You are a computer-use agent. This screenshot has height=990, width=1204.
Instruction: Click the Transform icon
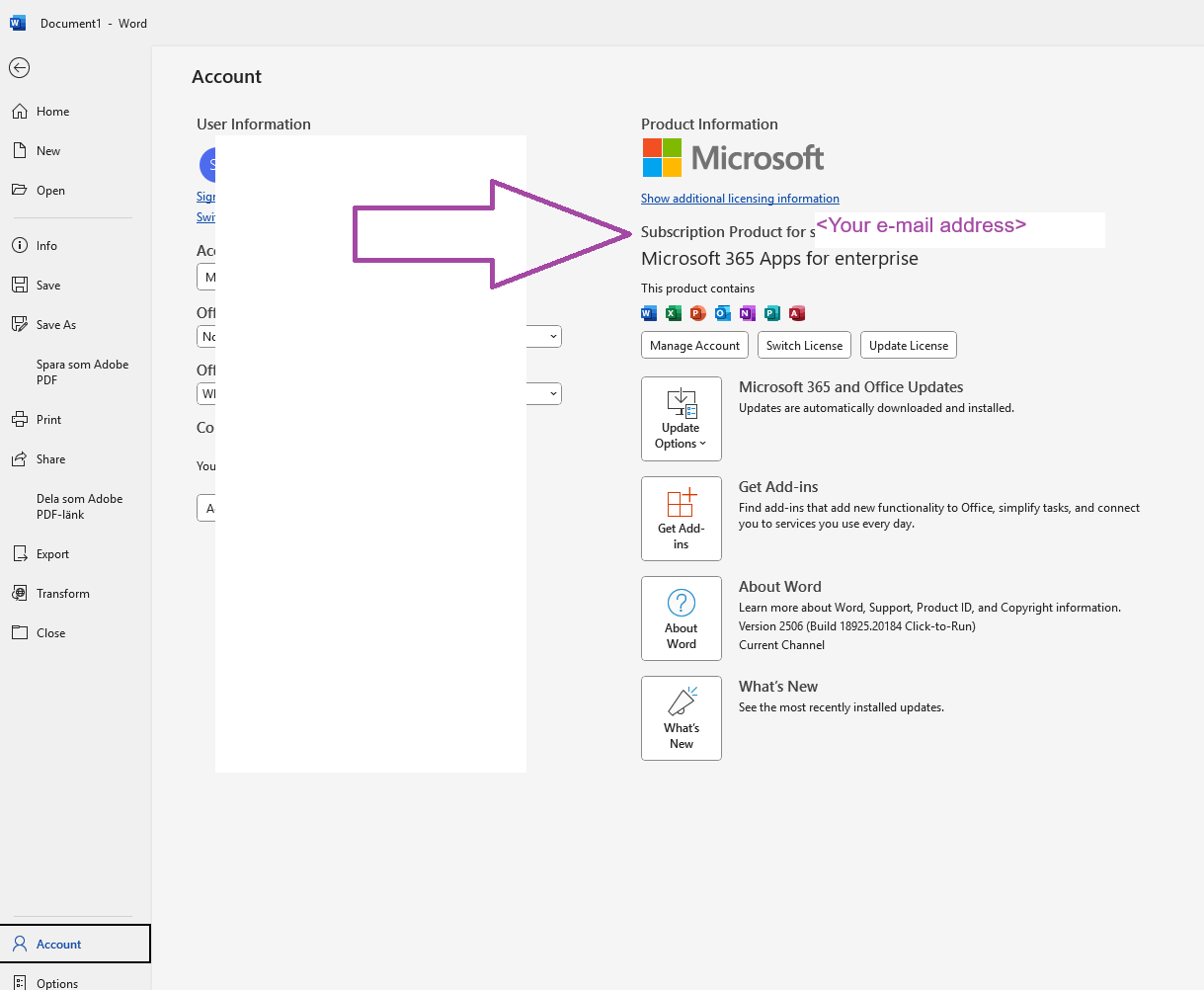pos(19,593)
